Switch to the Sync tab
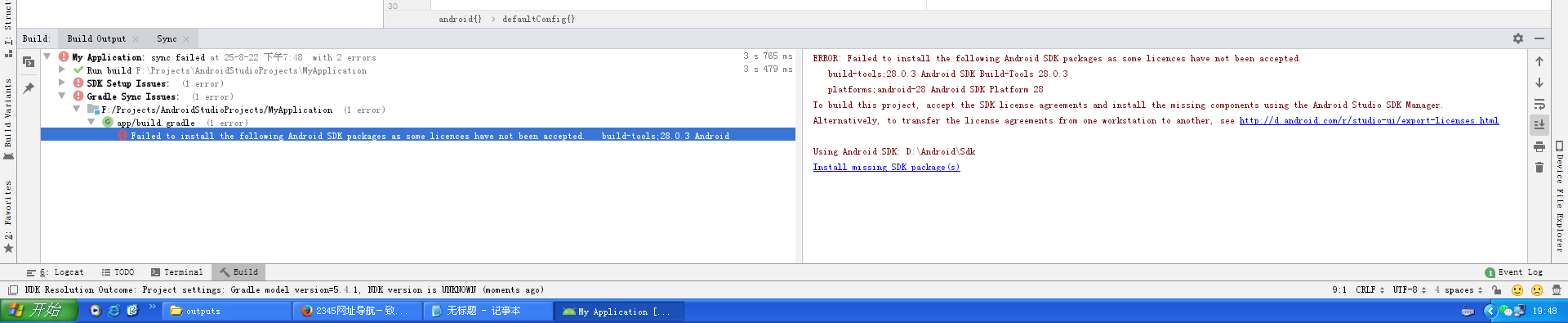The width and height of the screenshot is (1568, 323). 167,38
